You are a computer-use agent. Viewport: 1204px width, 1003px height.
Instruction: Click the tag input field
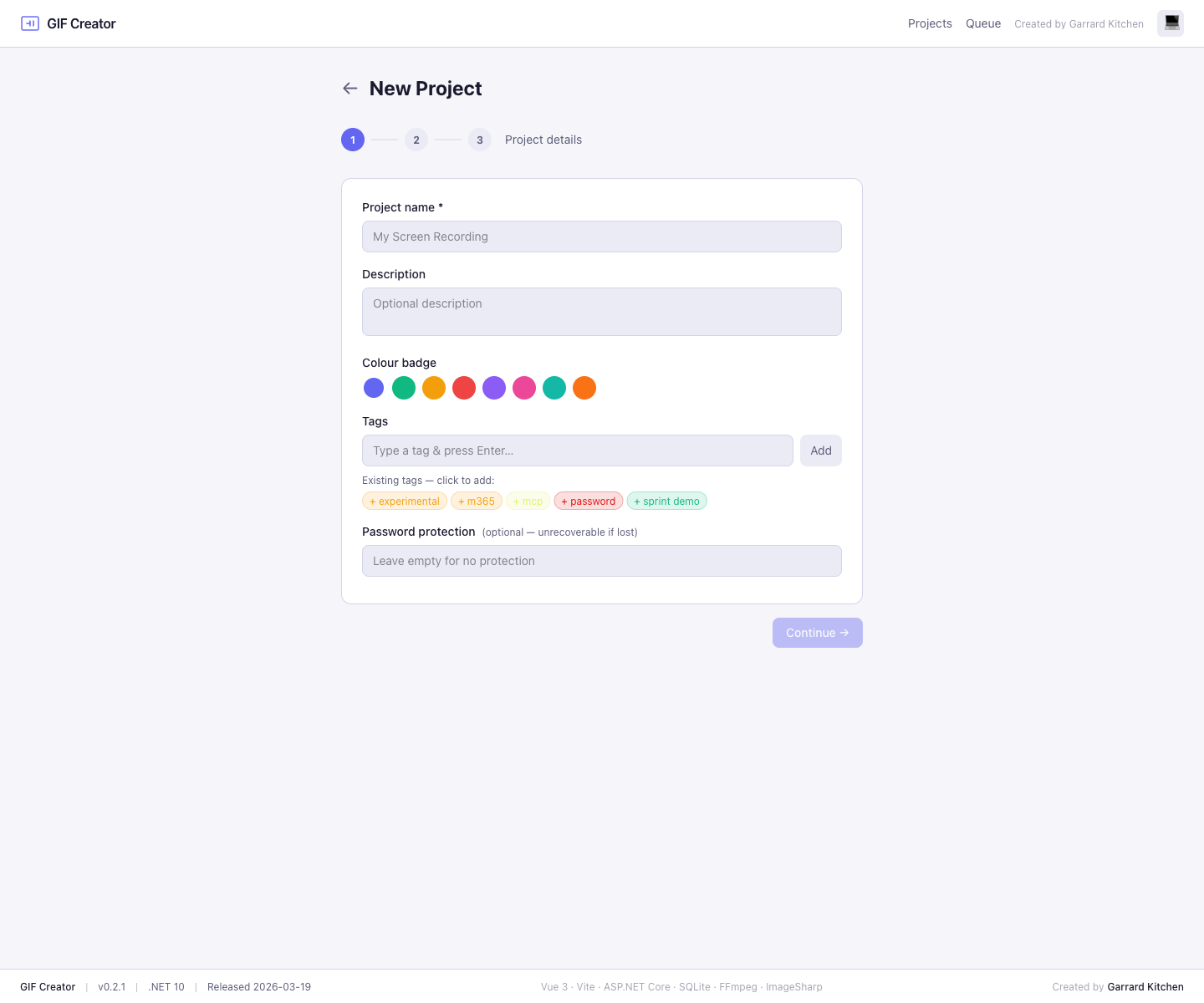tap(577, 451)
